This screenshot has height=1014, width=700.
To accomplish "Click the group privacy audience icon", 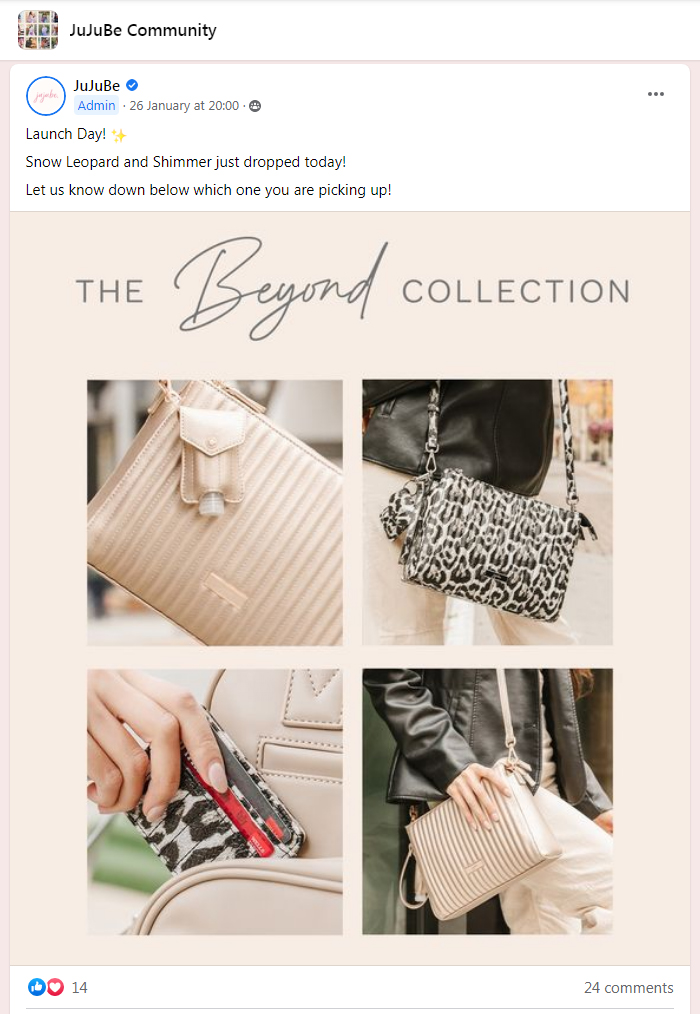I will pyautogui.click(x=255, y=106).
